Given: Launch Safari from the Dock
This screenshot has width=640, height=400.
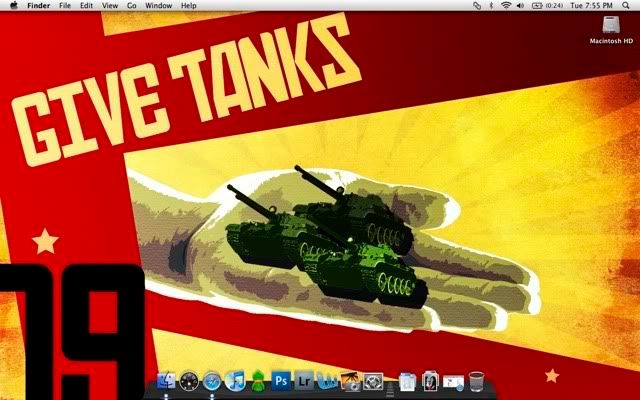Looking at the screenshot, I should coord(212,381).
